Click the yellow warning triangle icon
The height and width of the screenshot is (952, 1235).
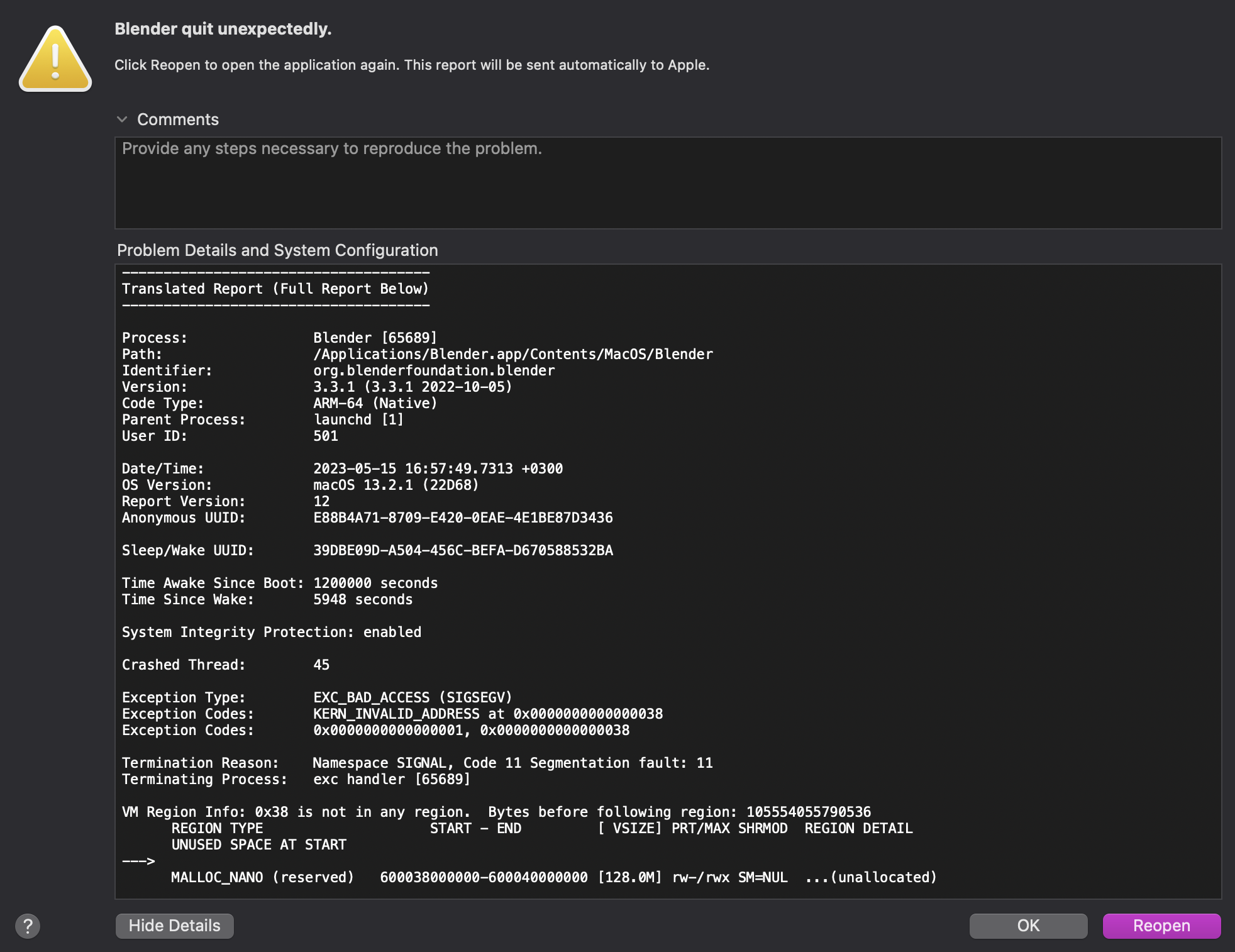point(55,59)
